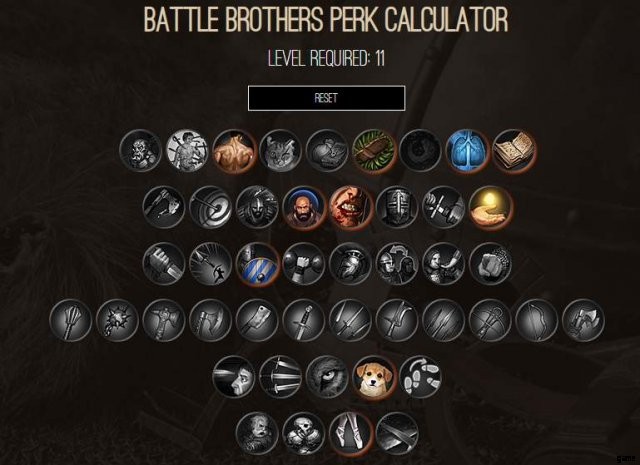Select the muscular back perk icon
This screenshot has height=465, width=640.
(x=234, y=151)
